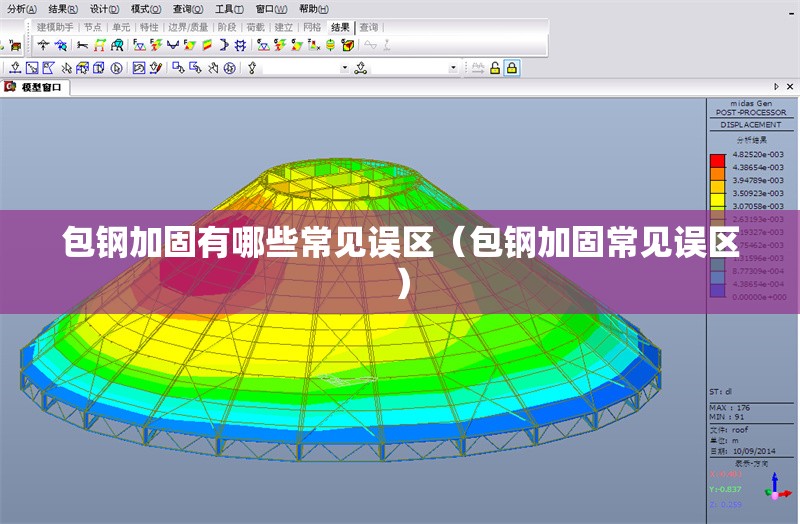Open the node number combo box dropdown arrow
This screenshot has height=524, width=800.
coord(345,68)
